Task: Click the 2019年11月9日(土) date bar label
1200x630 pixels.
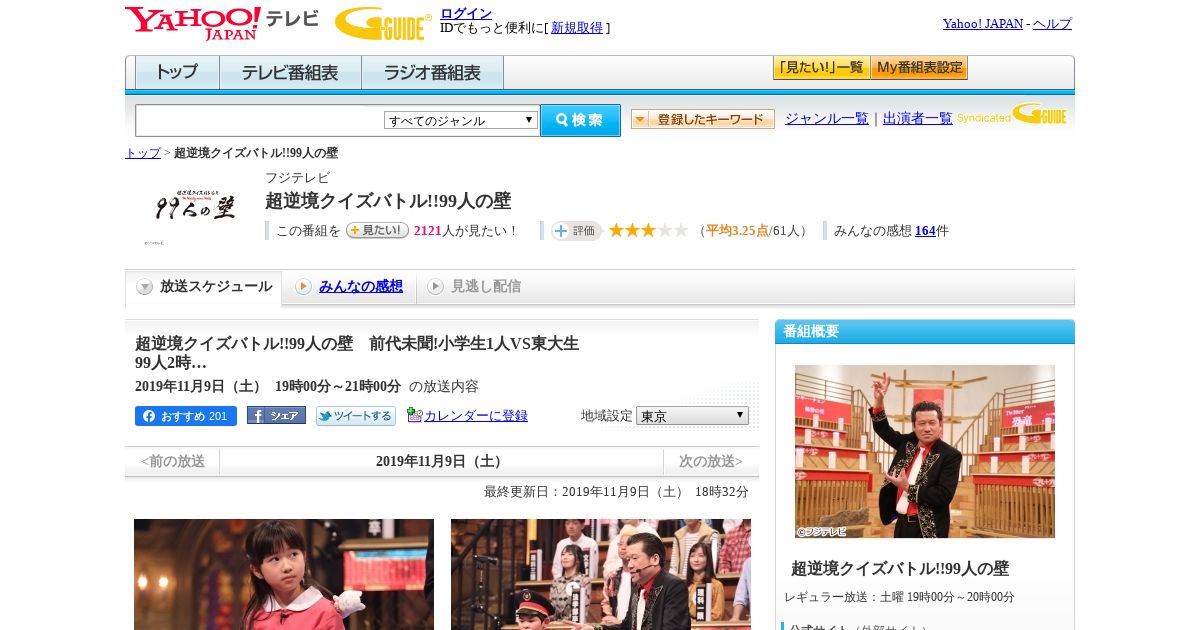Action: [x=441, y=461]
